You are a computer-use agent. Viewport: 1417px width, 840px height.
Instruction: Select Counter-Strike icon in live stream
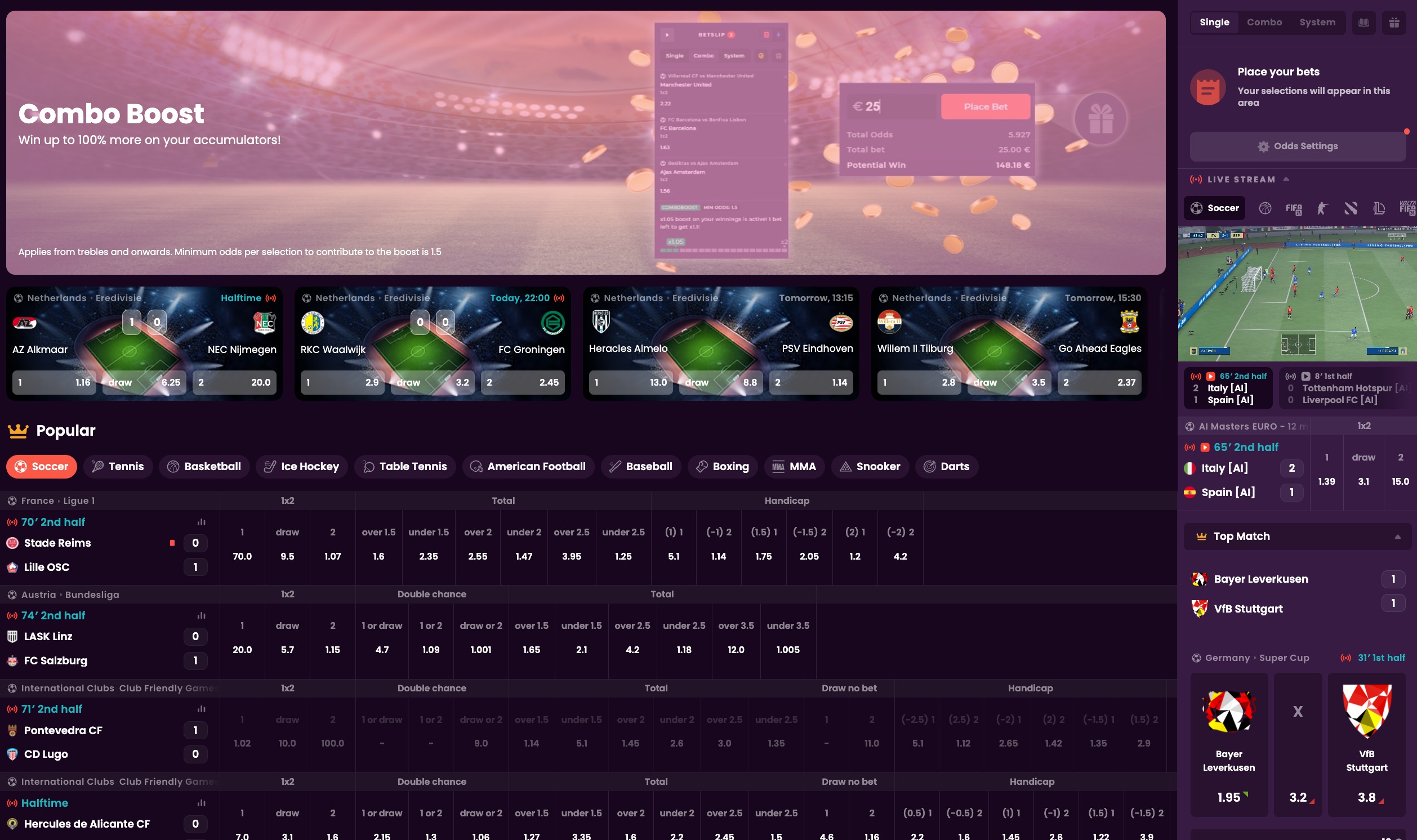(x=1322, y=208)
